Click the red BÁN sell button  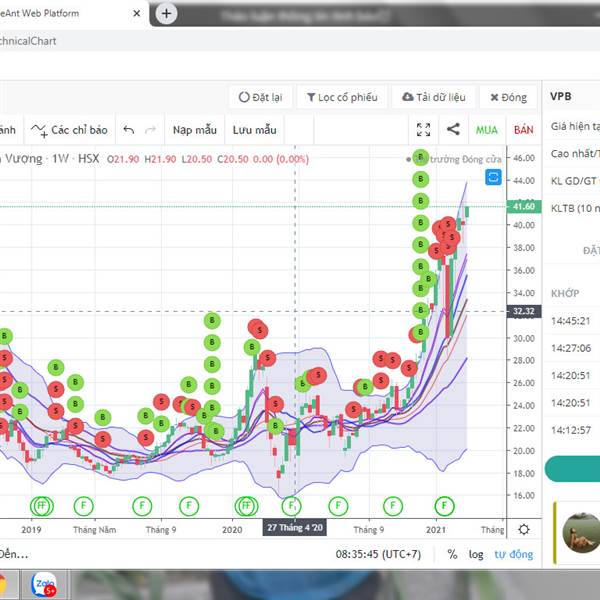pyautogui.click(x=523, y=130)
